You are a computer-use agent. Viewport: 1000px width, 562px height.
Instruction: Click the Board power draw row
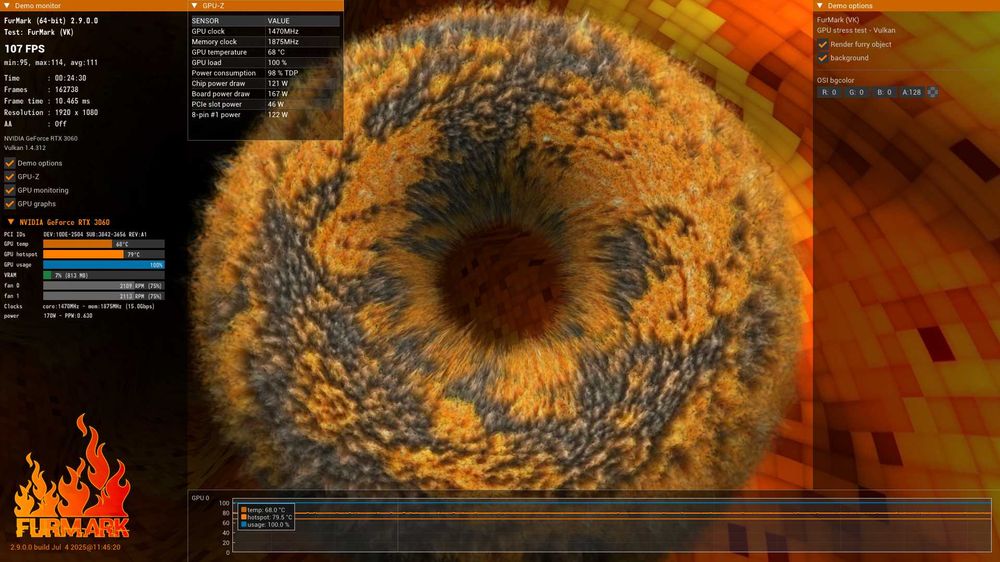click(265, 94)
